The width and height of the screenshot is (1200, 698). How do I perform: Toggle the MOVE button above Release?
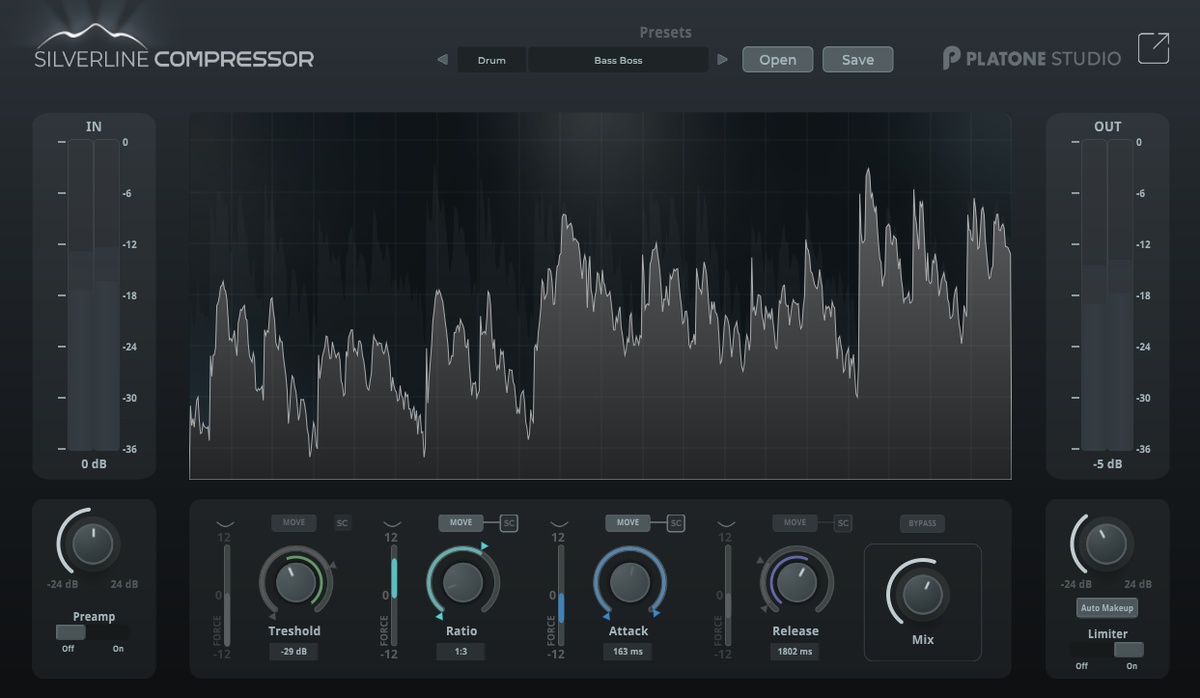click(795, 523)
